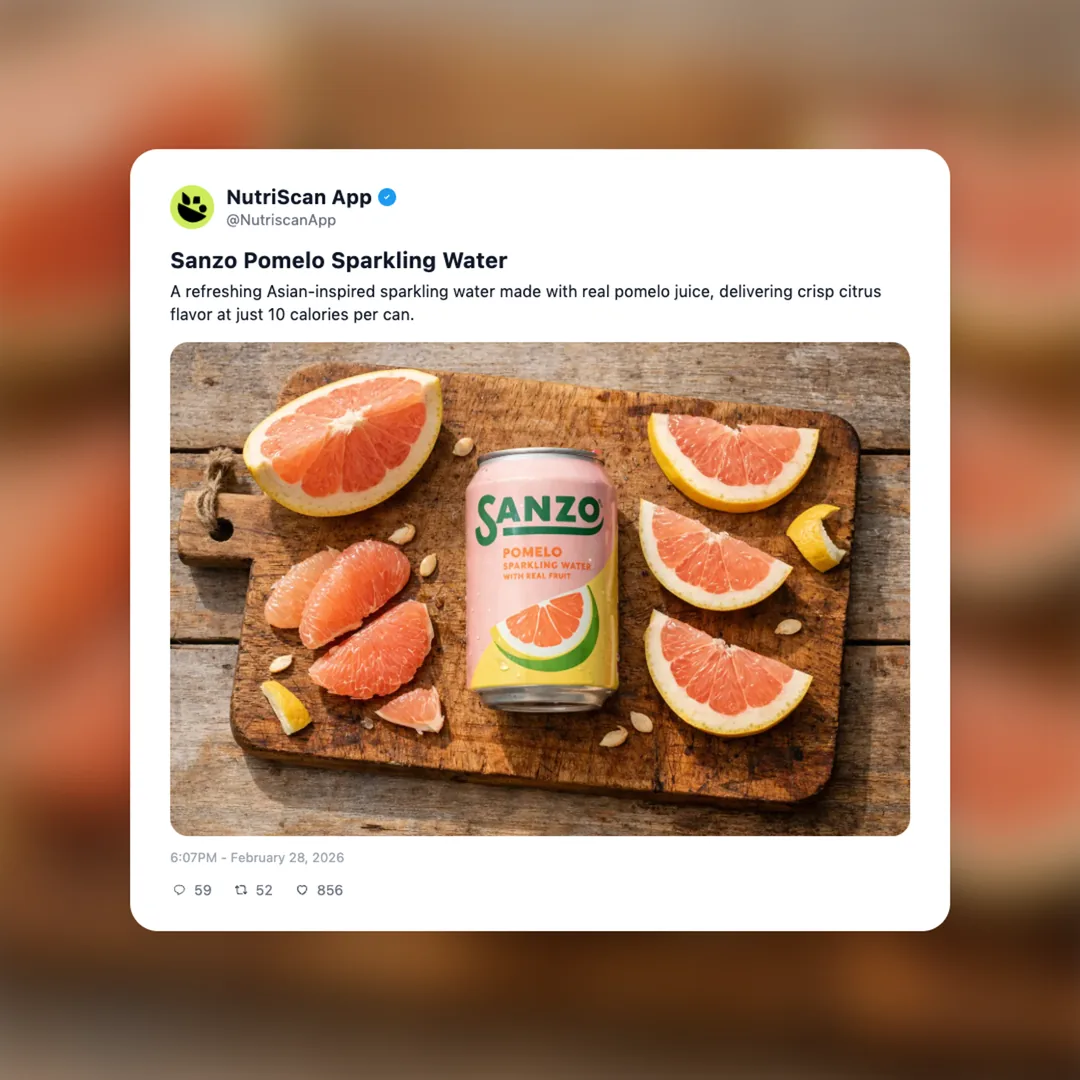Click the large pomelo half in the photo
This screenshot has height=1080, width=1080.
[x=343, y=442]
